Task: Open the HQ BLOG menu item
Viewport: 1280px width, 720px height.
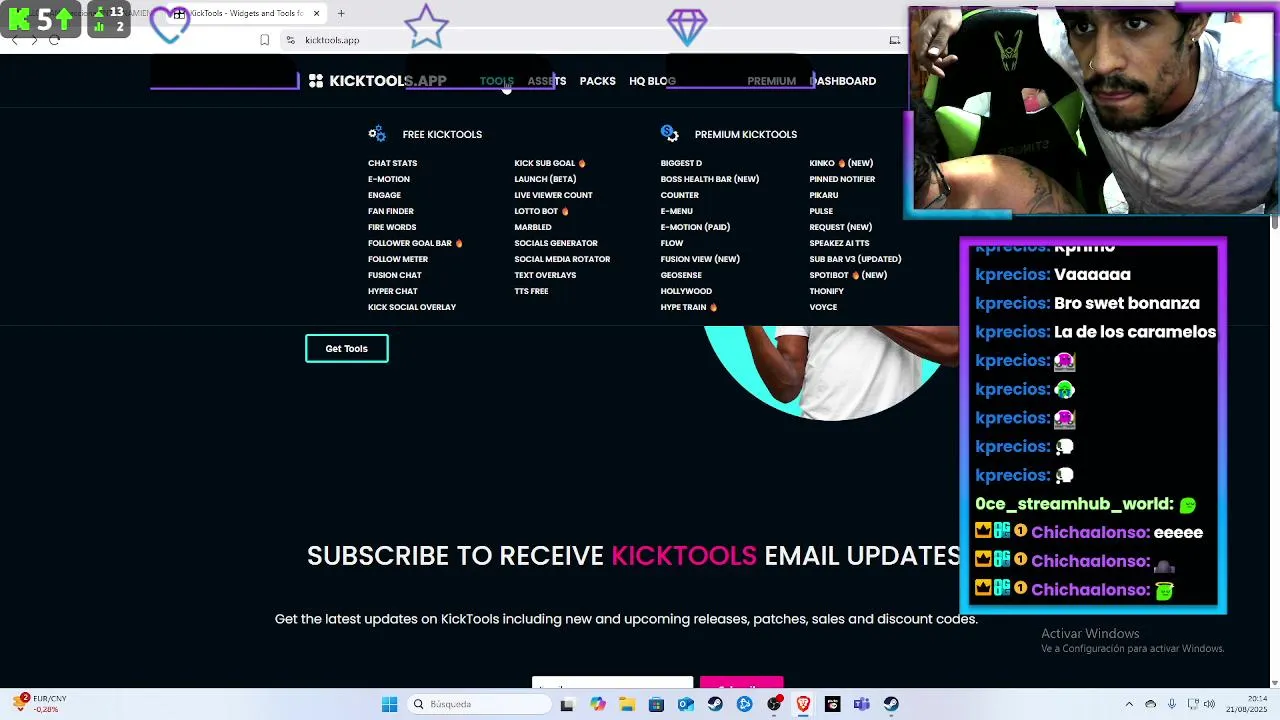Action: click(652, 81)
